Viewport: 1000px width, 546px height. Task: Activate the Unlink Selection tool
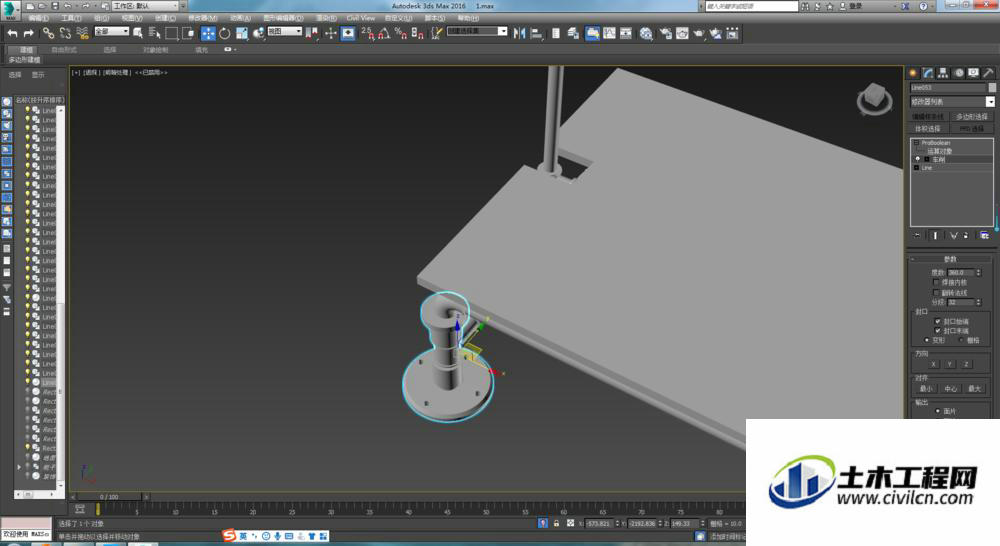tap(65, 33)
